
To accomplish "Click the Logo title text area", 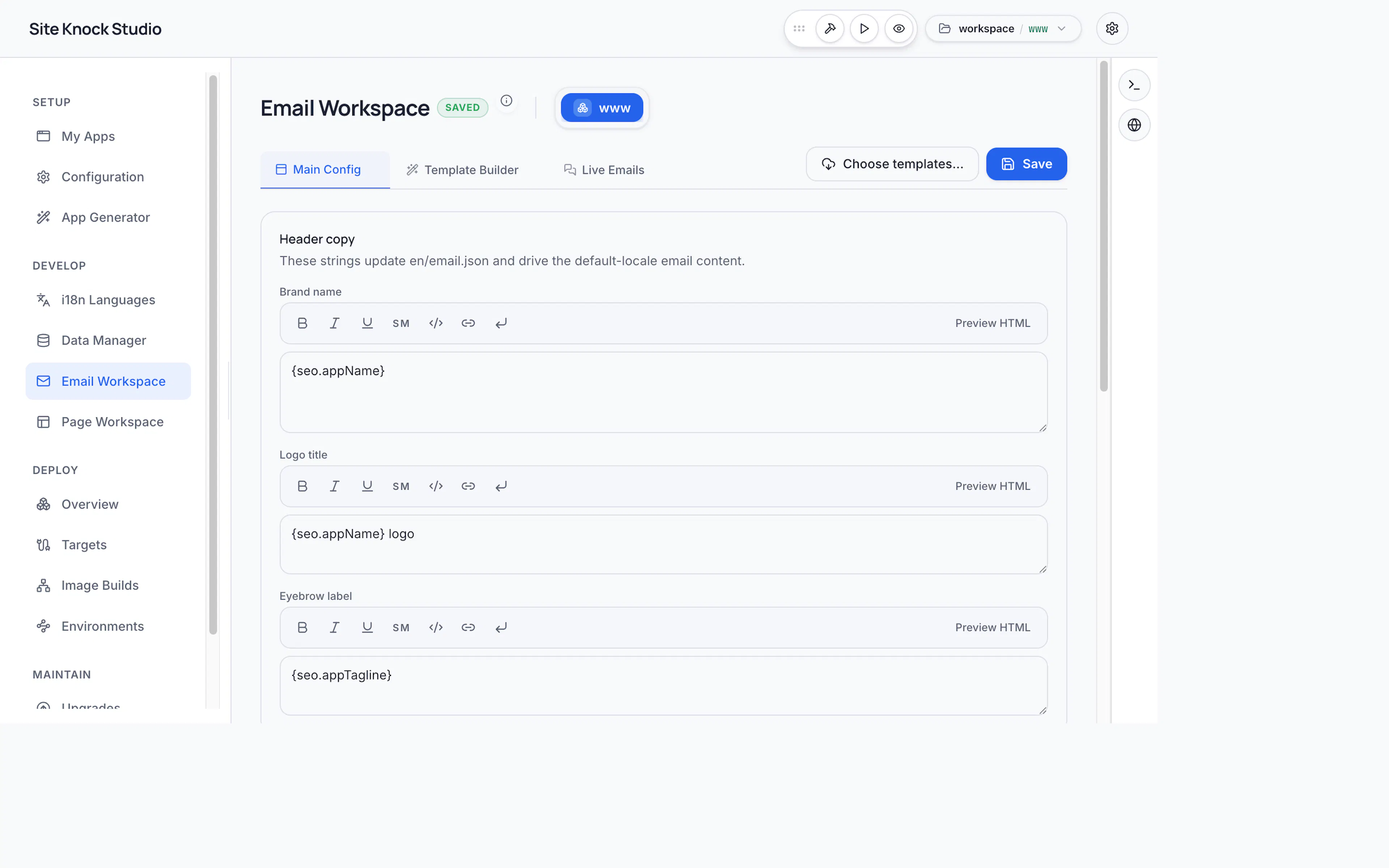I will 663,544.
